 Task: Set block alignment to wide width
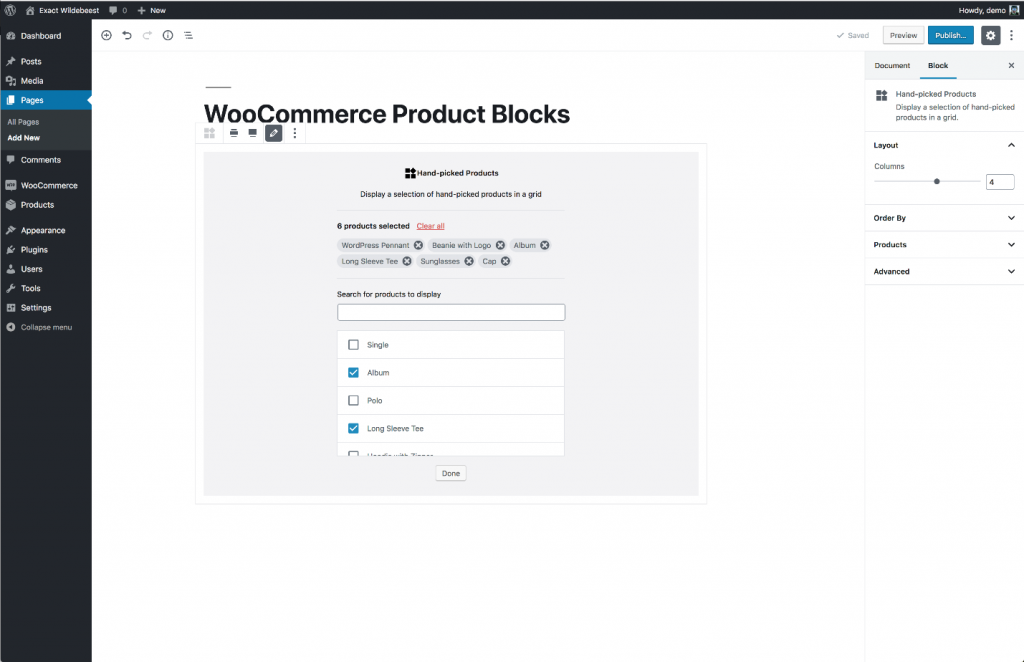pos(234,133)
